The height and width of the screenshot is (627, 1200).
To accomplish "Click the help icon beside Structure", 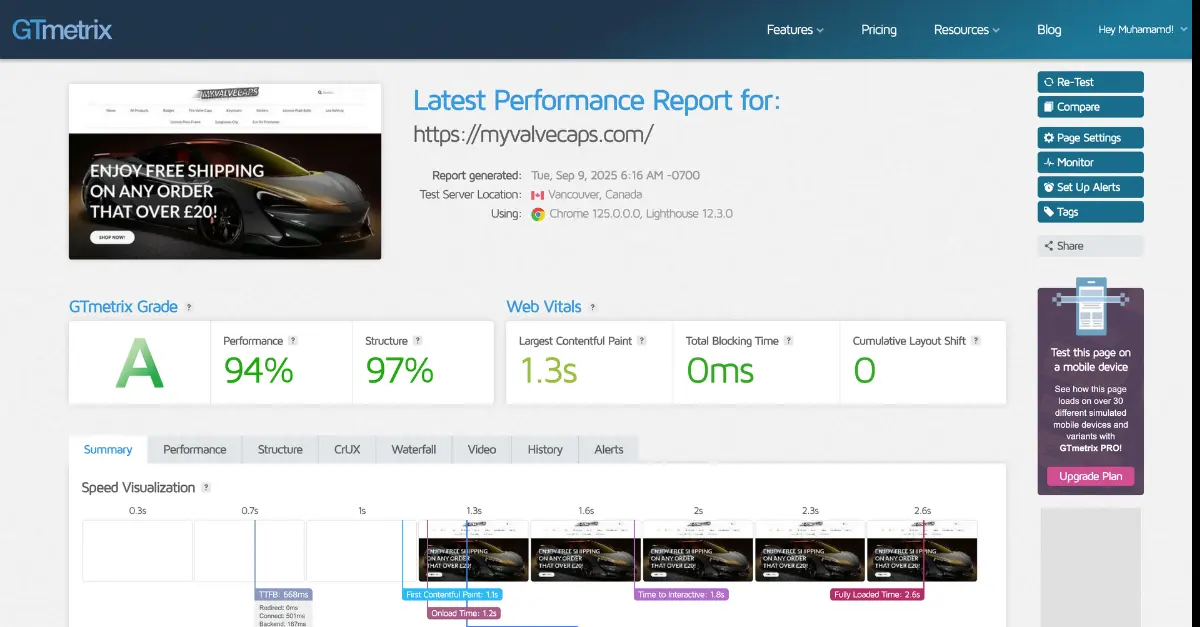I will point(418,341).
